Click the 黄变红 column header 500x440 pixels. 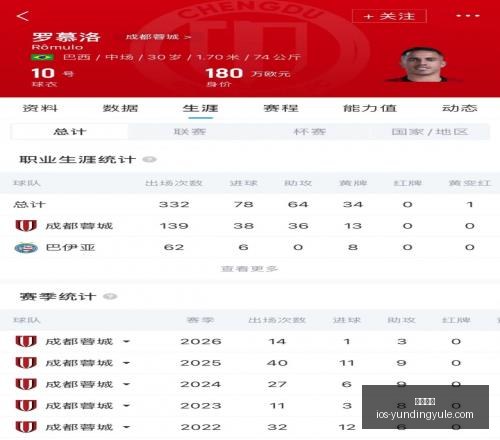click(469, 183)
